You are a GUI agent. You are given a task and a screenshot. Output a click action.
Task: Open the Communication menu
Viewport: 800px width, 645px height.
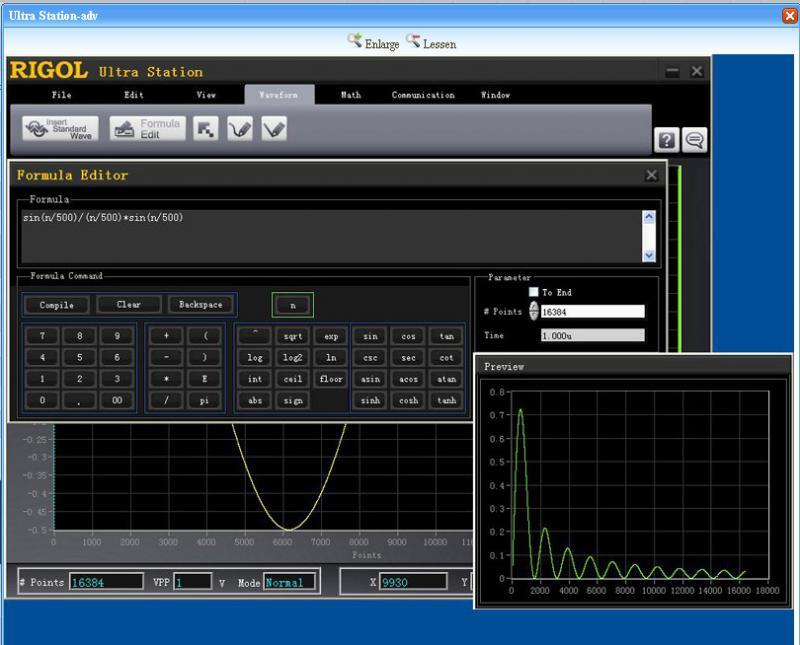pos(423,95)
